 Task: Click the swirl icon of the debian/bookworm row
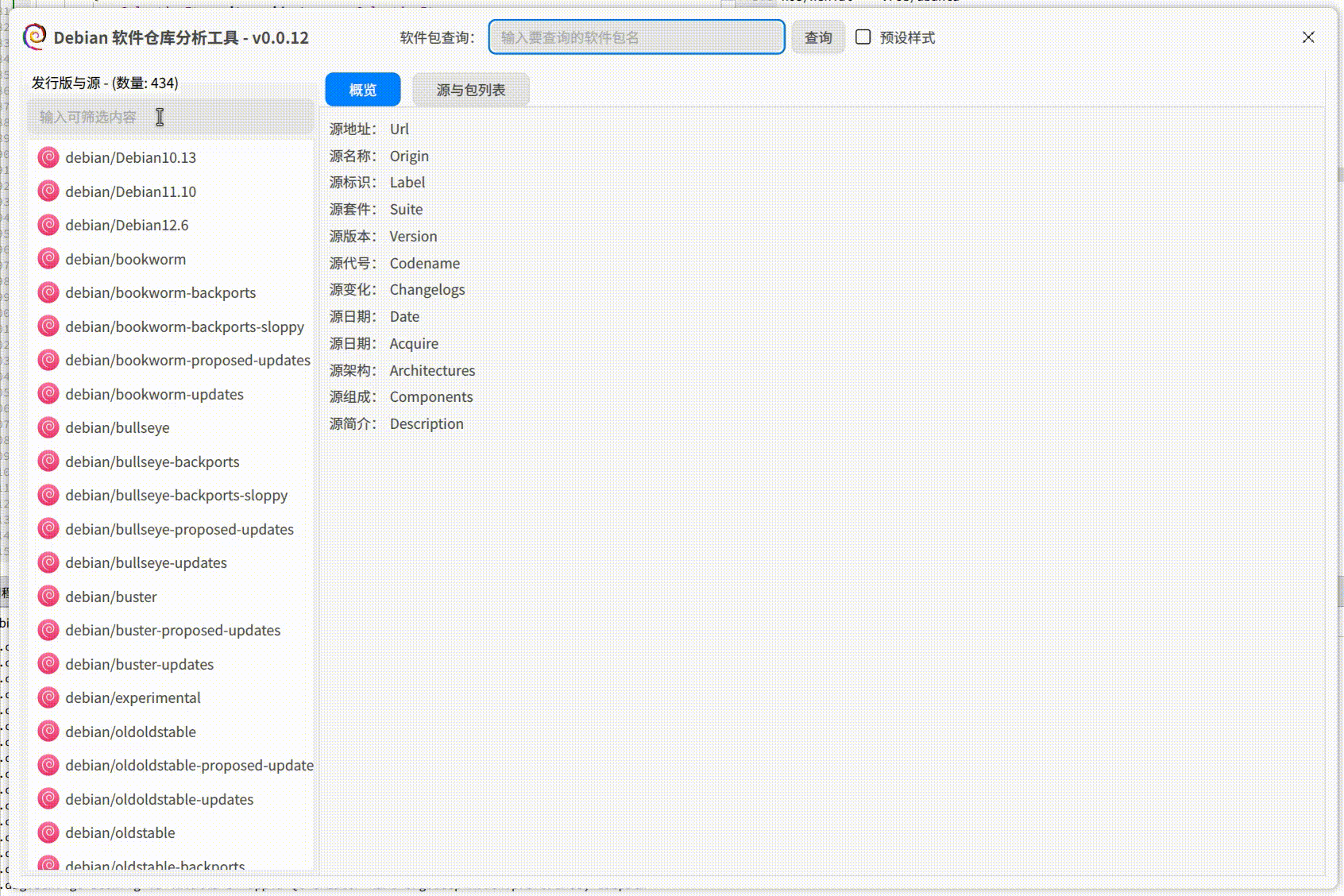48,259
